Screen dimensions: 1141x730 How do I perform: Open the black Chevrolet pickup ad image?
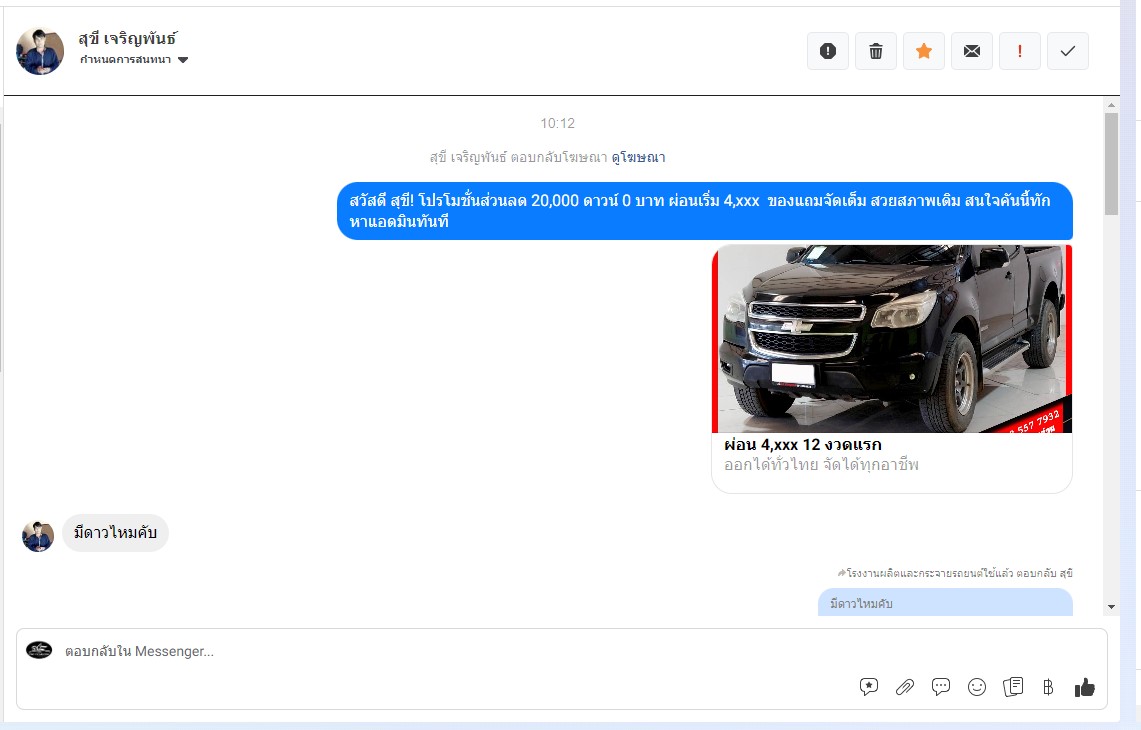click(891, 339)
